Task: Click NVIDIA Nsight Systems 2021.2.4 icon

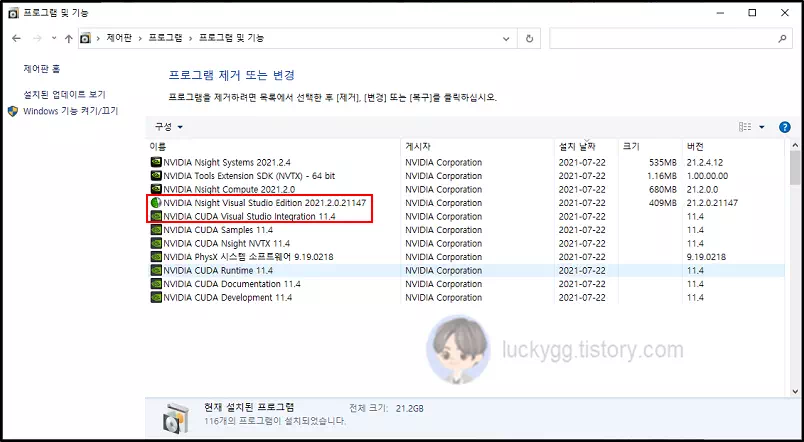Action: tap(156, 163)
